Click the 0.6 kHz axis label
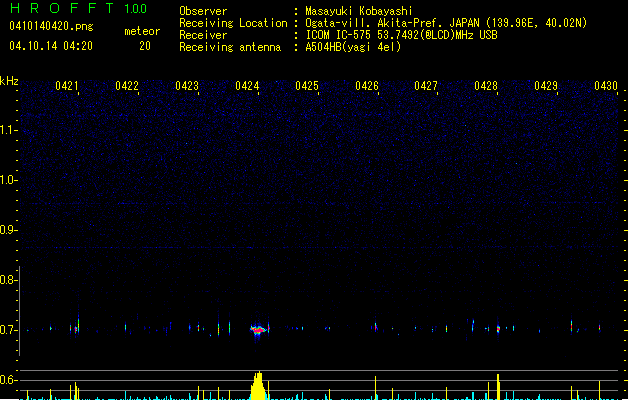629x400 pixels. 8,380
